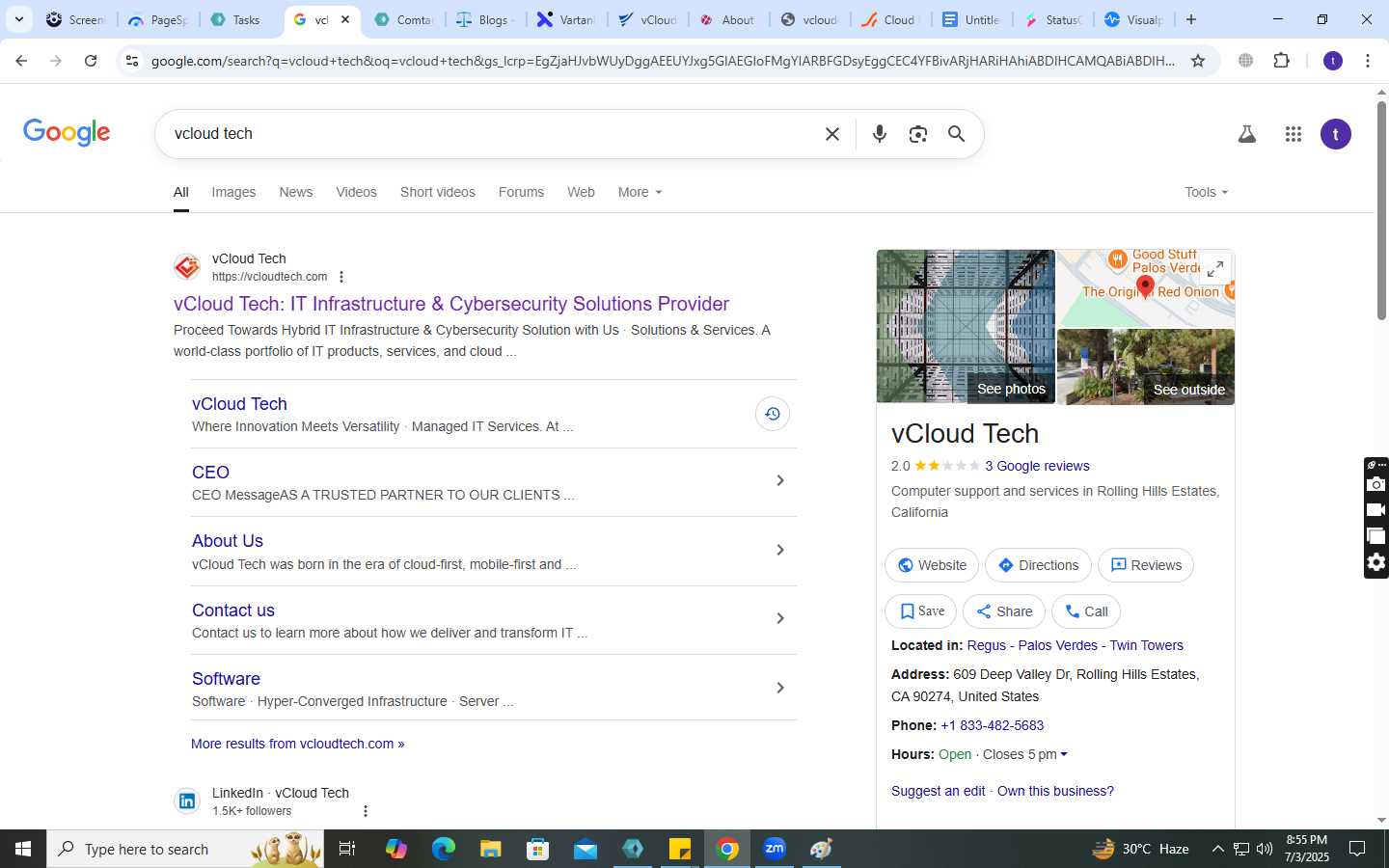Switch to the Tasks browser tab
The image size is (1389, 868).
pos(236,19)
